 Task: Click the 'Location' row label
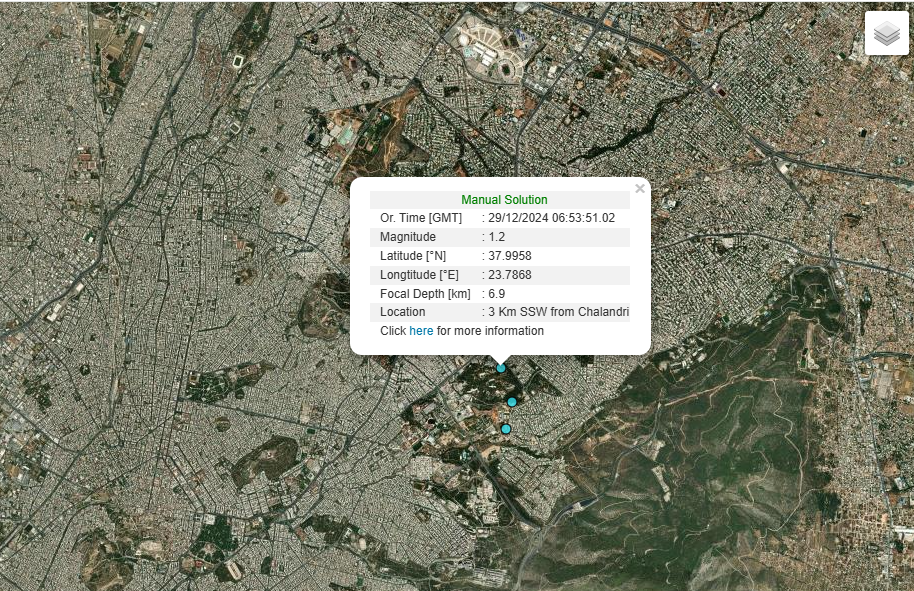[x=403, y=312]
